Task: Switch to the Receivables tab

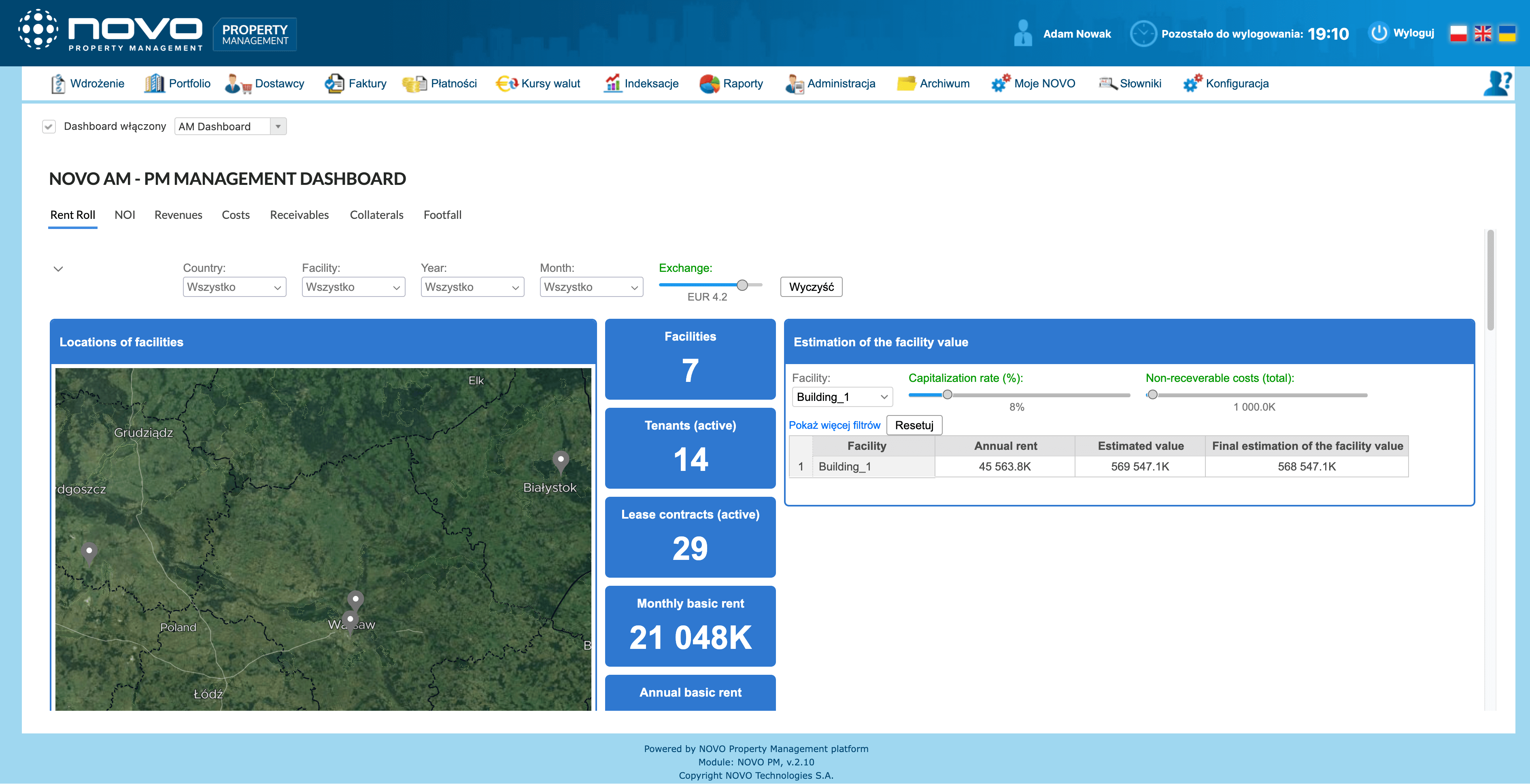Action: [299, 215]
